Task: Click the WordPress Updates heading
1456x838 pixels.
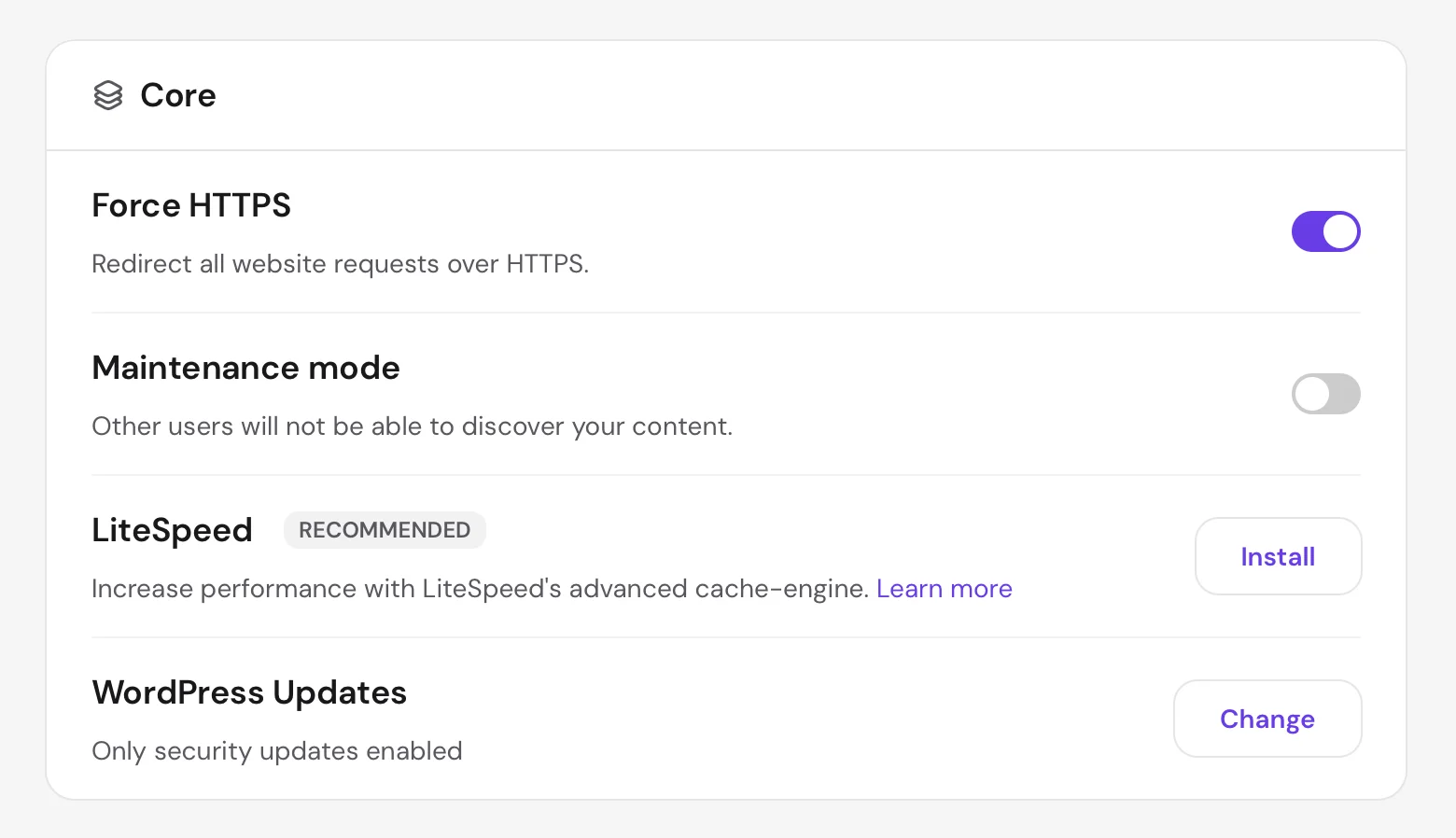Action: (249, 692)
